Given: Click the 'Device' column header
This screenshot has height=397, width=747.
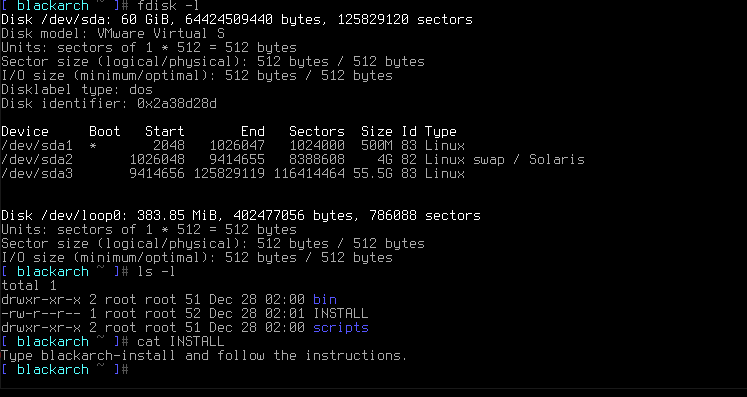Looking at the screenshot, I should click(x=25, y=132).
